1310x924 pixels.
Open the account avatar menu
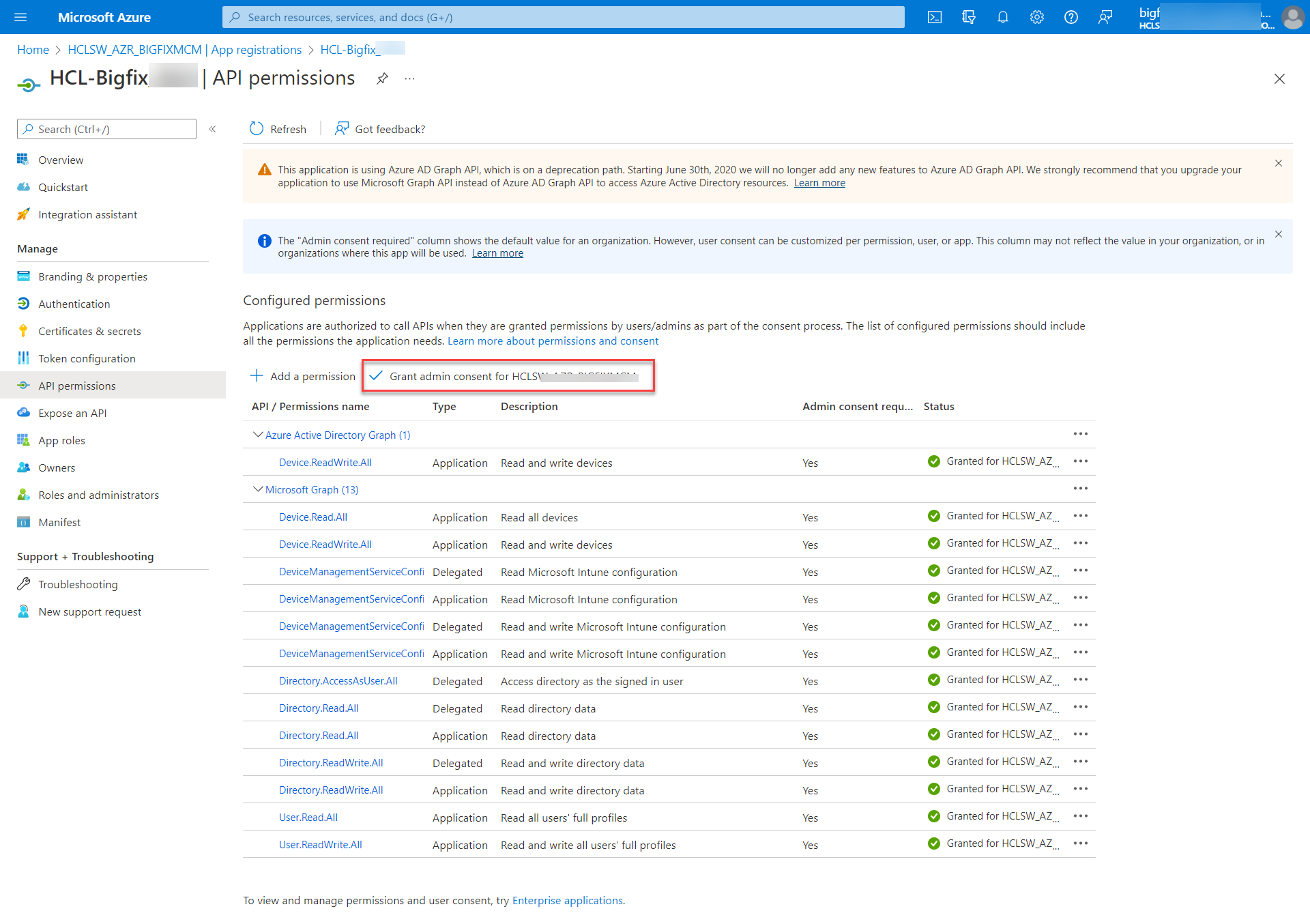pyautogui.click(x=1292, y=17)
